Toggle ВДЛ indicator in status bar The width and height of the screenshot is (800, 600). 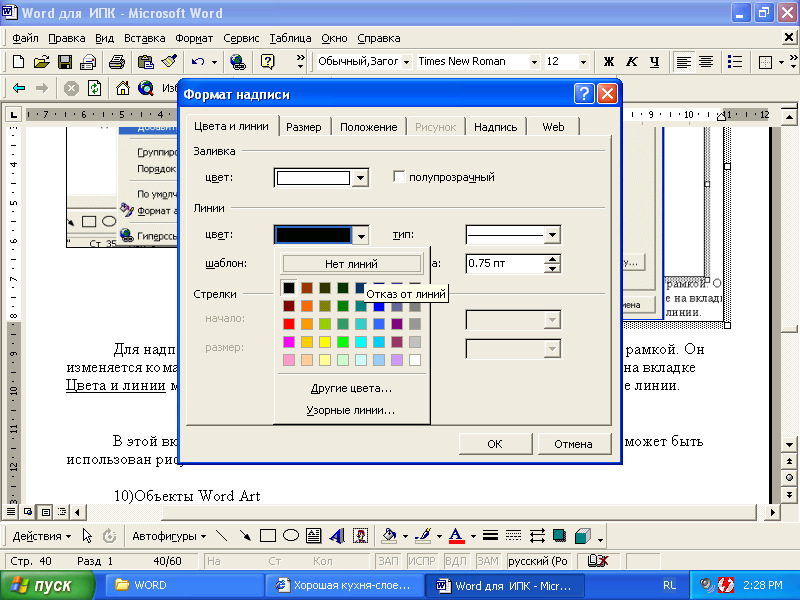point(456,561)
